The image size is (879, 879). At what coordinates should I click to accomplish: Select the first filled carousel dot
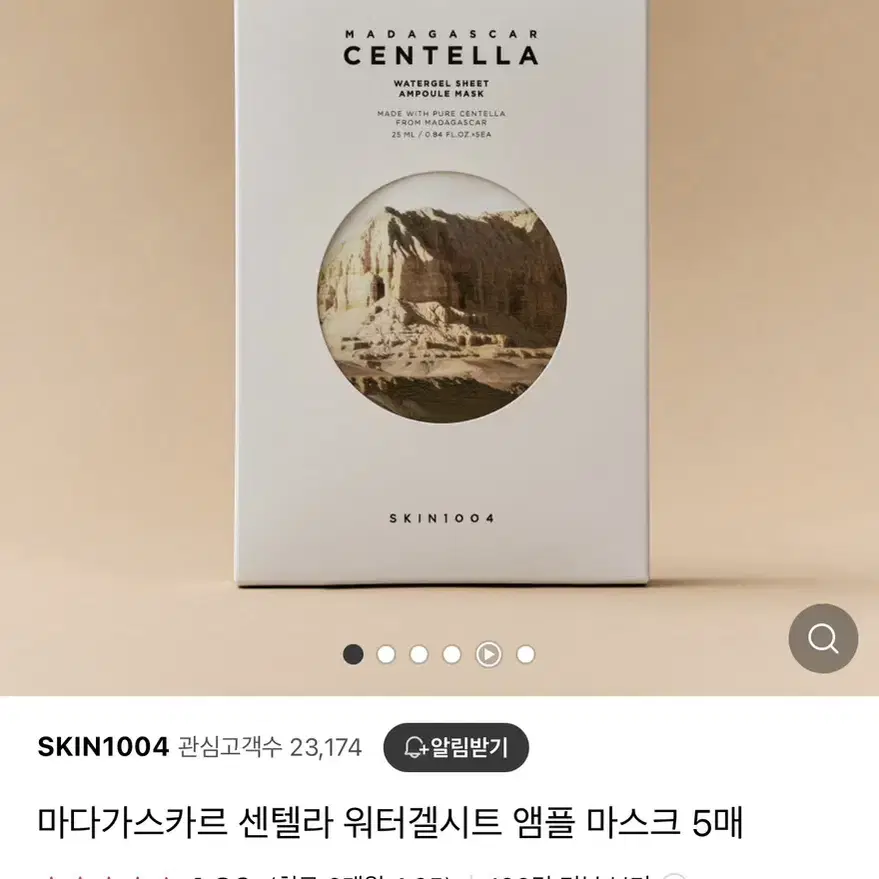pos(353,654)
